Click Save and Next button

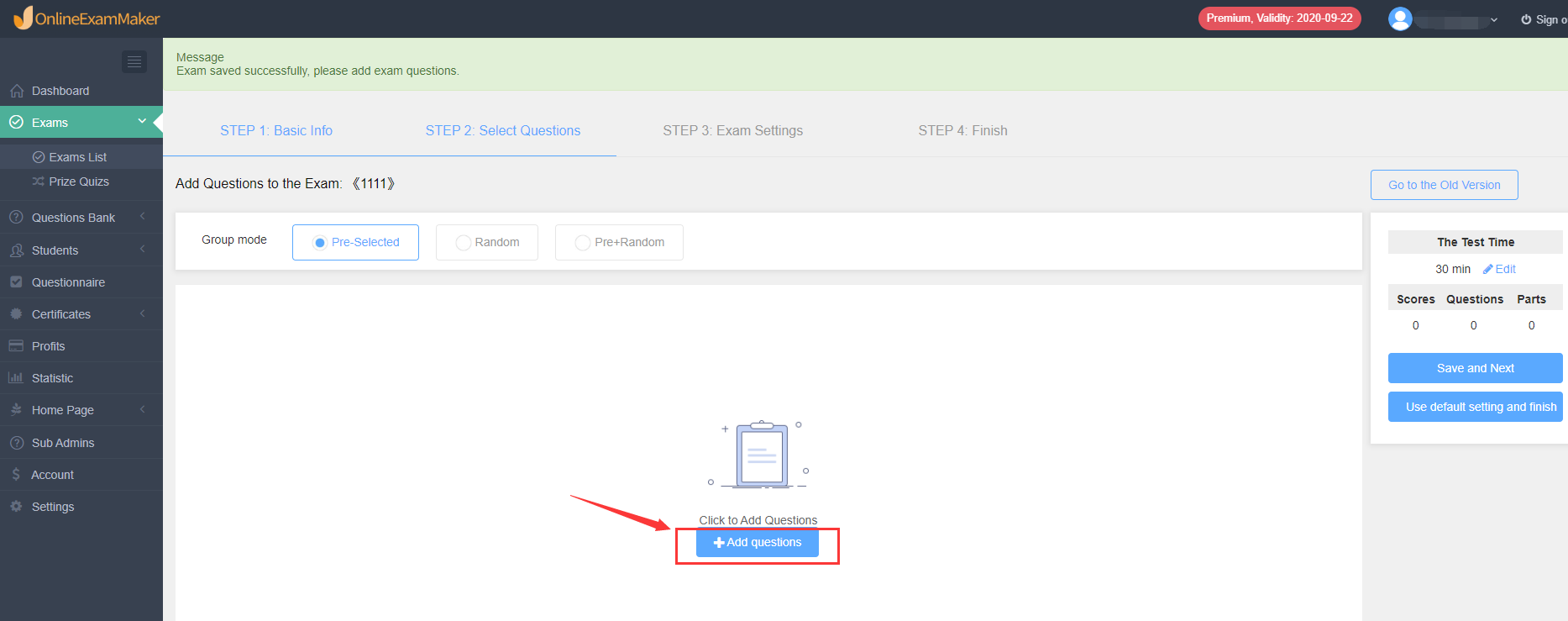point(1476,368)
